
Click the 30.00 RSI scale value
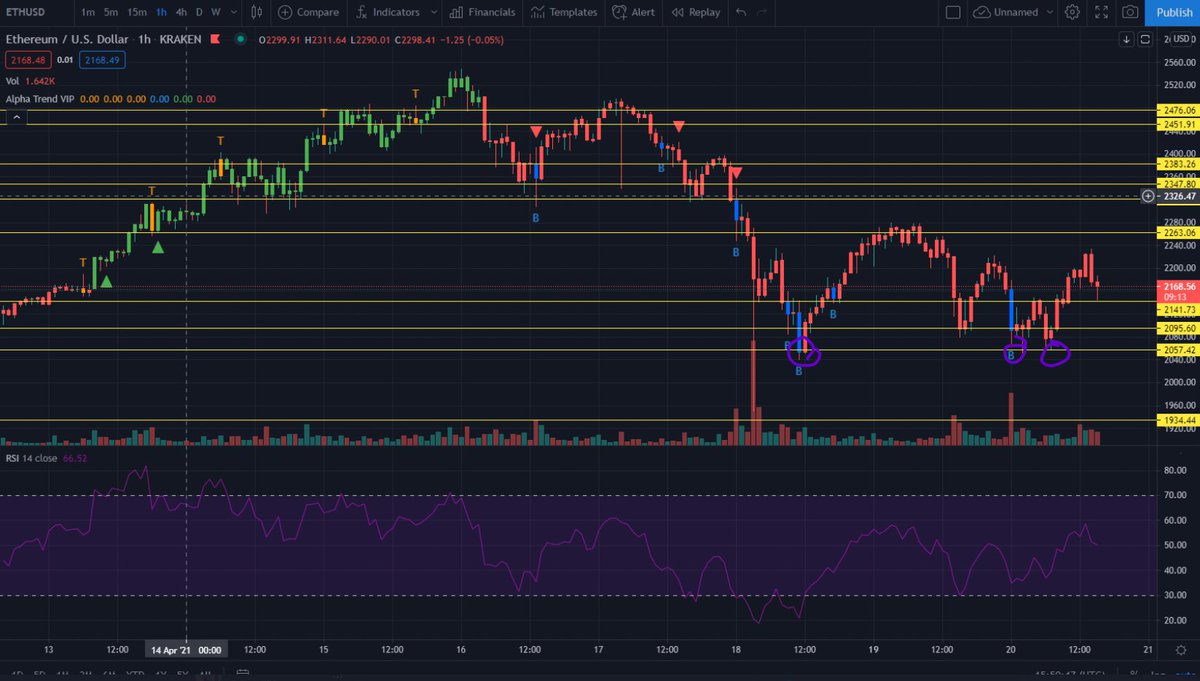point(1176,595)
